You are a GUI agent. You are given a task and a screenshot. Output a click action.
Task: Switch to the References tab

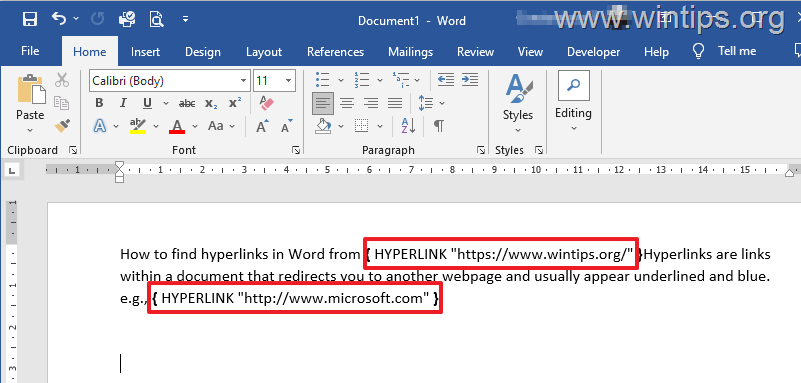[335, 52]
